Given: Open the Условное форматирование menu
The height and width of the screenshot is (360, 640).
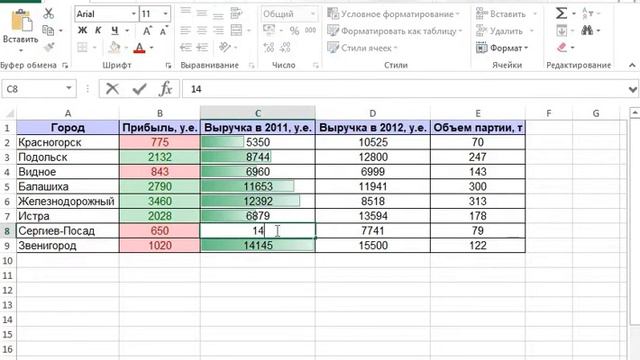Looking at the screenshot, I should [393, 14].
